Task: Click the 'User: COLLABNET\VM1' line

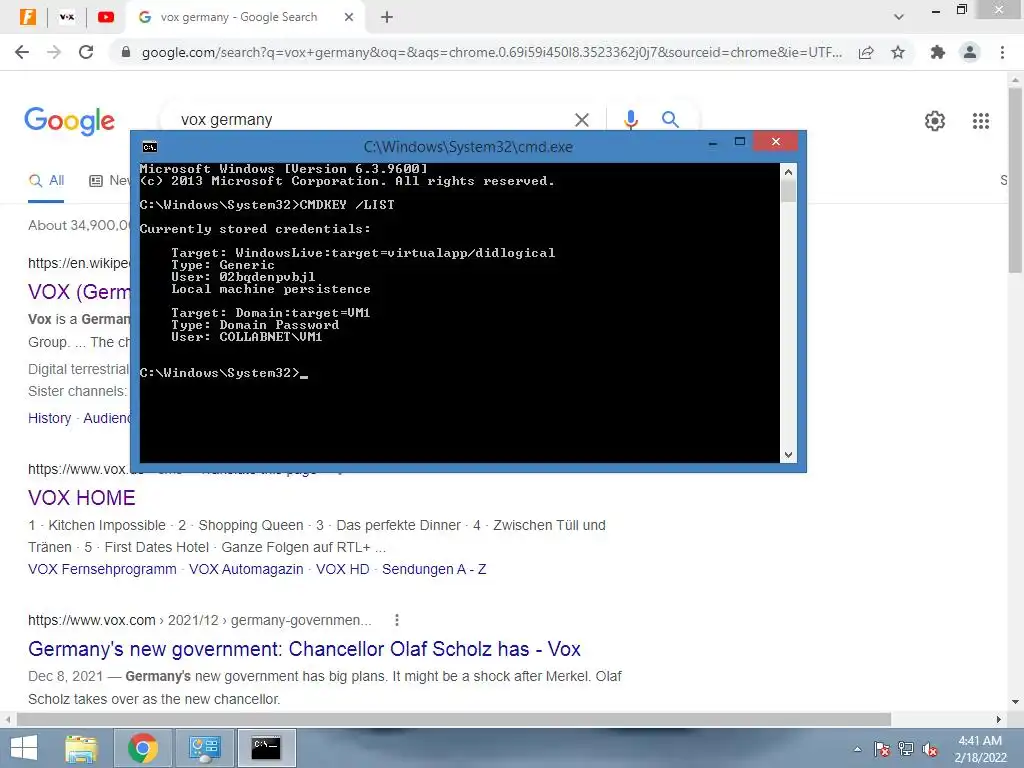Action: [x=247, y=337]
